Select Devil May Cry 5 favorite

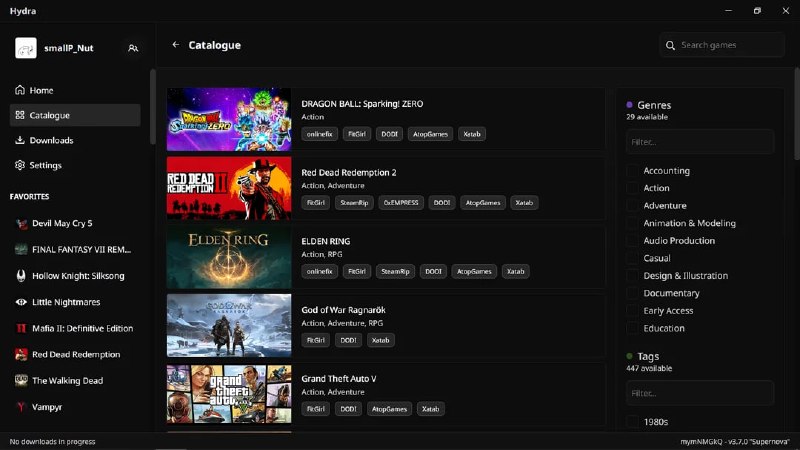point(75,223)
